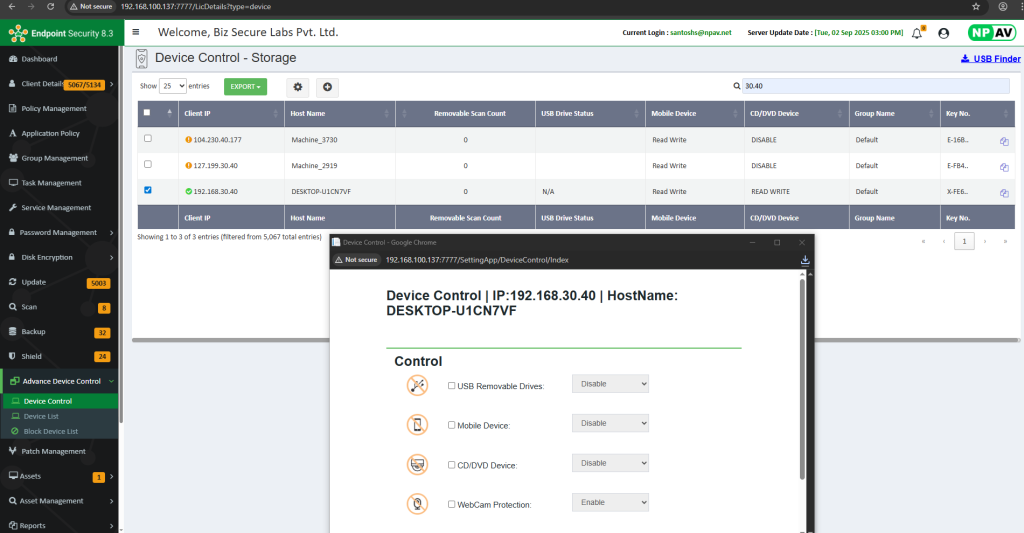
Task: Open the WebCam Protection Enable dropdown
Action: pos(610,502)
